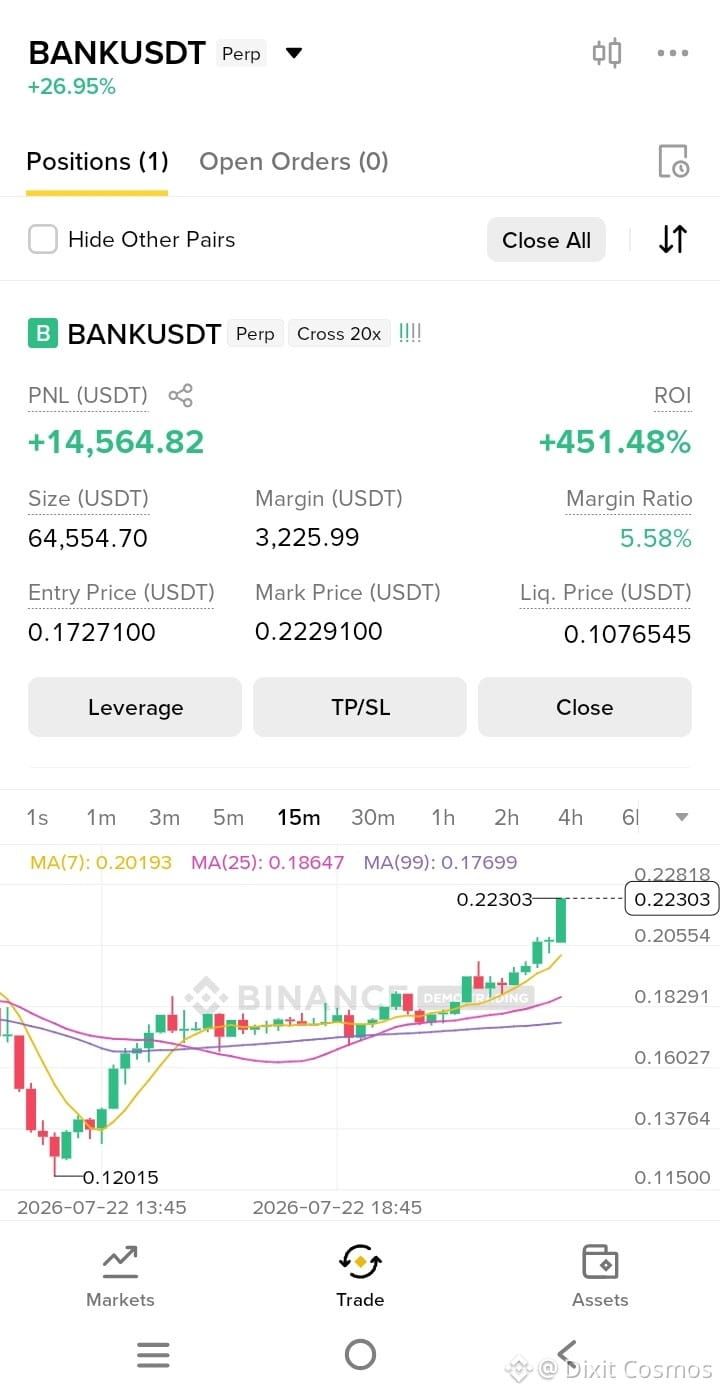
Task: Open the TP/SL button
Action: click(x=360, y=707)
